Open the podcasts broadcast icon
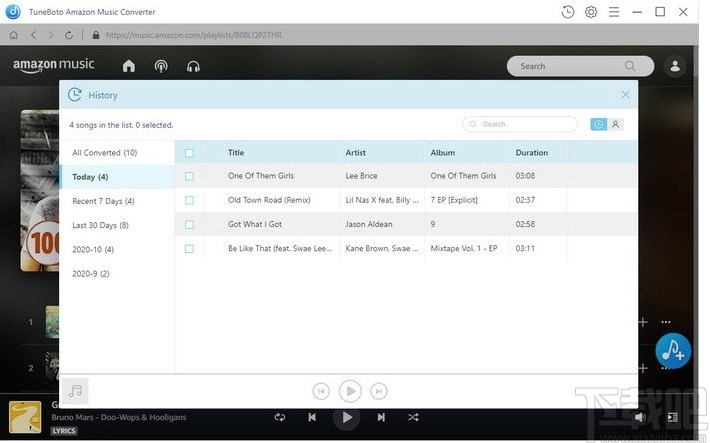 161,66
